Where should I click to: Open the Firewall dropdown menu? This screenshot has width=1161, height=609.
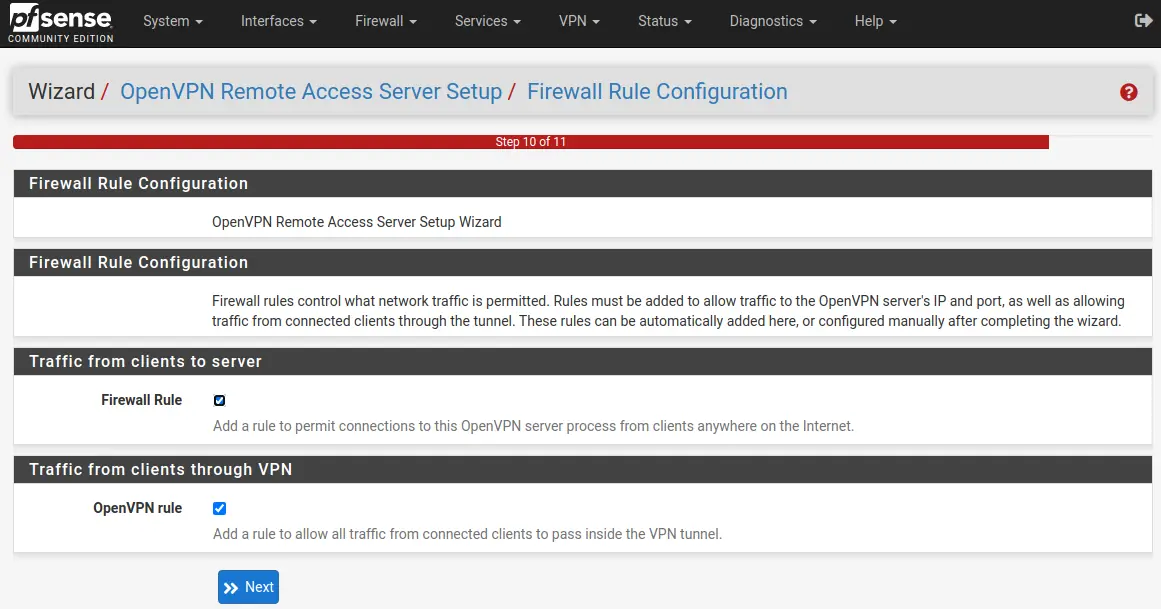(x=386, y=21)
